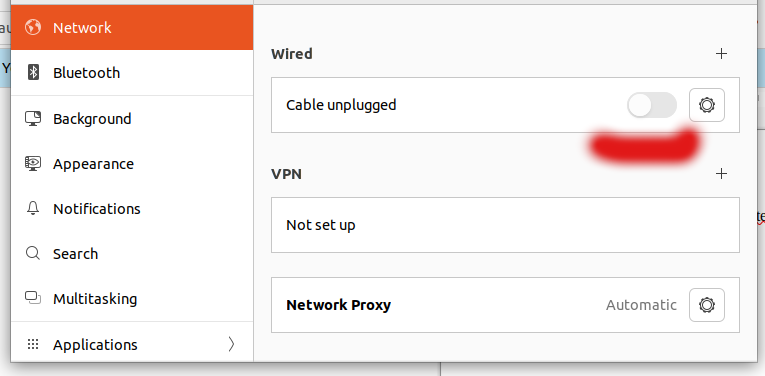
Task: Add a VPN connection with plus
Action: coord(721,173)
